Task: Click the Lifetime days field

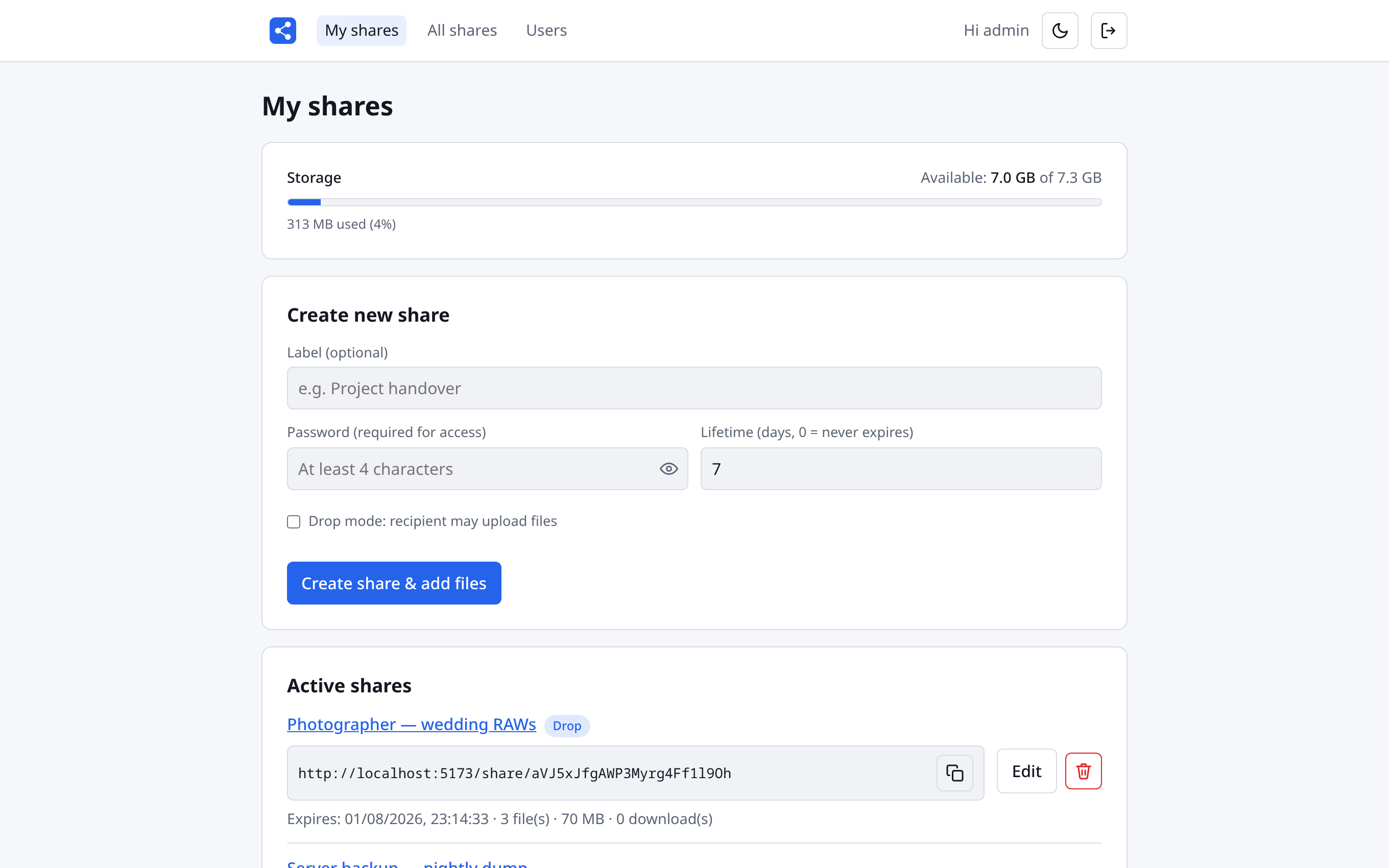Action: (901, 469)
